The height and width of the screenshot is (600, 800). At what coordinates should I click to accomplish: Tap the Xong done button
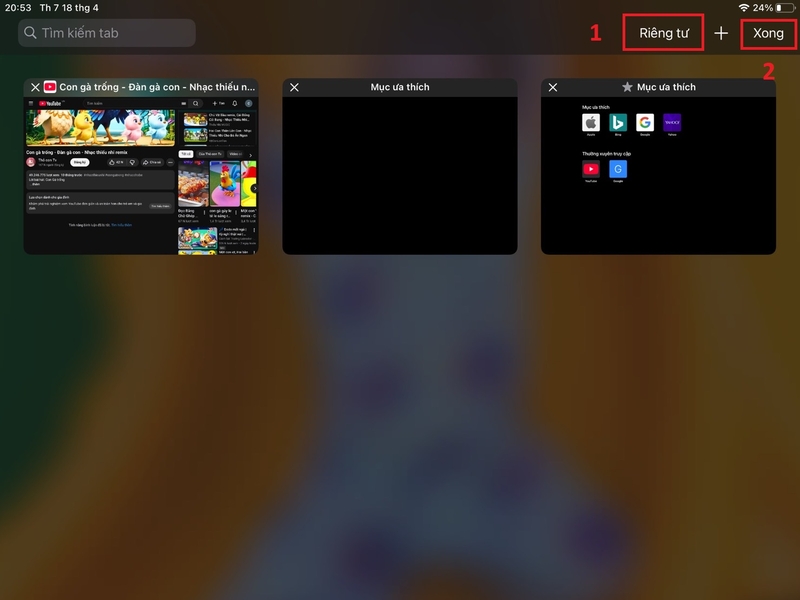click(x=768, y=33)
